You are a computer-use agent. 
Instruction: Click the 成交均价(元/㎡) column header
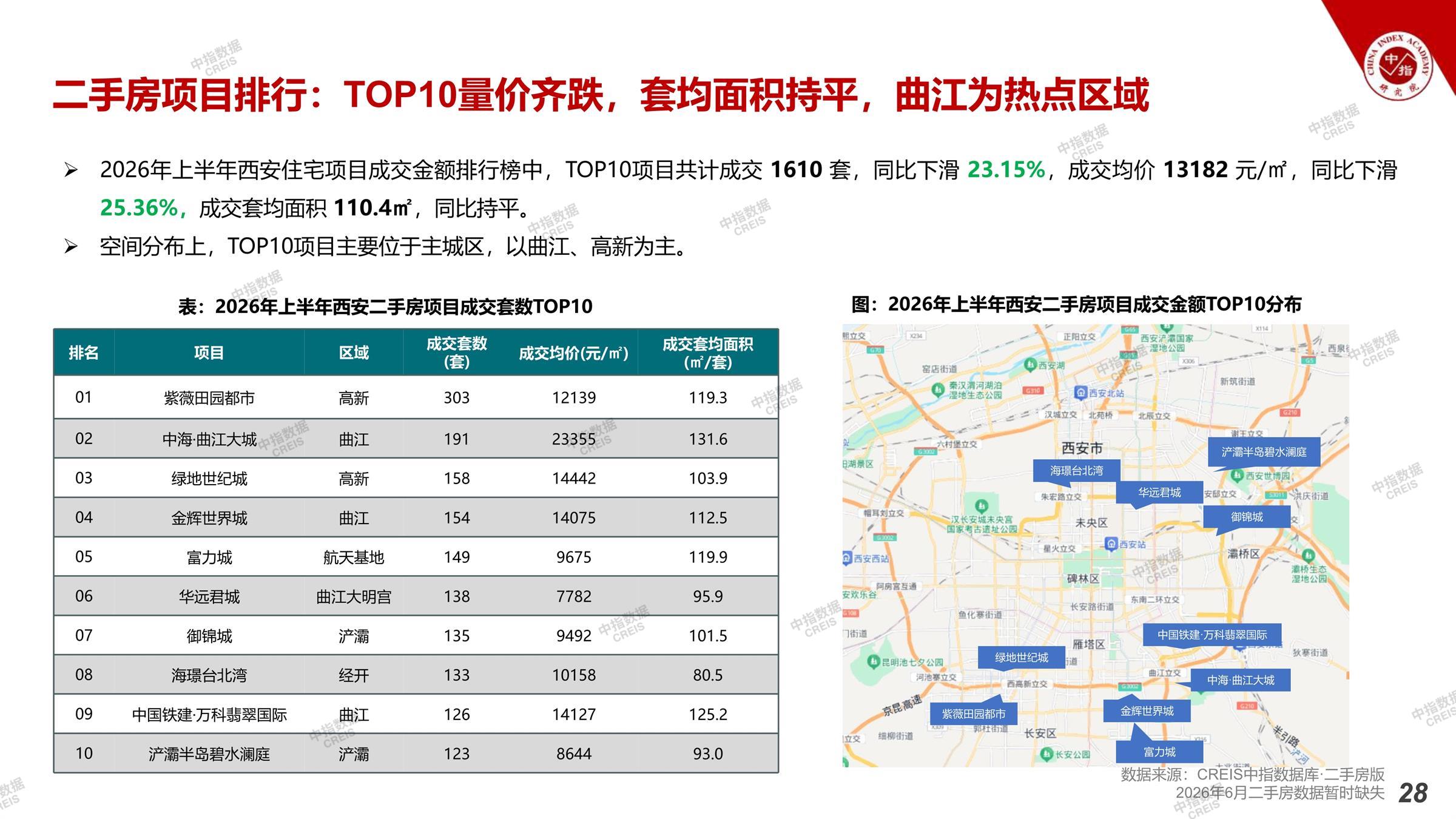point(574,352)
